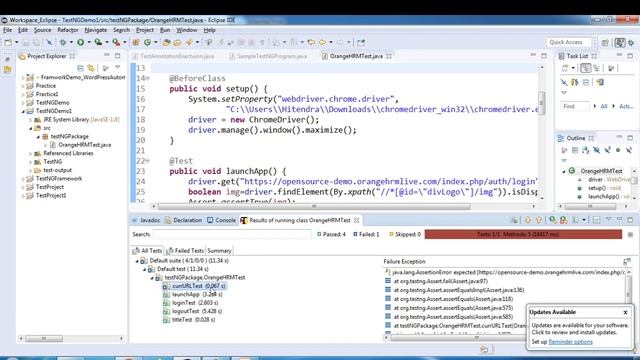The width and height of the screenshot is (640, 360).
Task: Click the Find field in Task List
Action: click(x=575, y=106)
